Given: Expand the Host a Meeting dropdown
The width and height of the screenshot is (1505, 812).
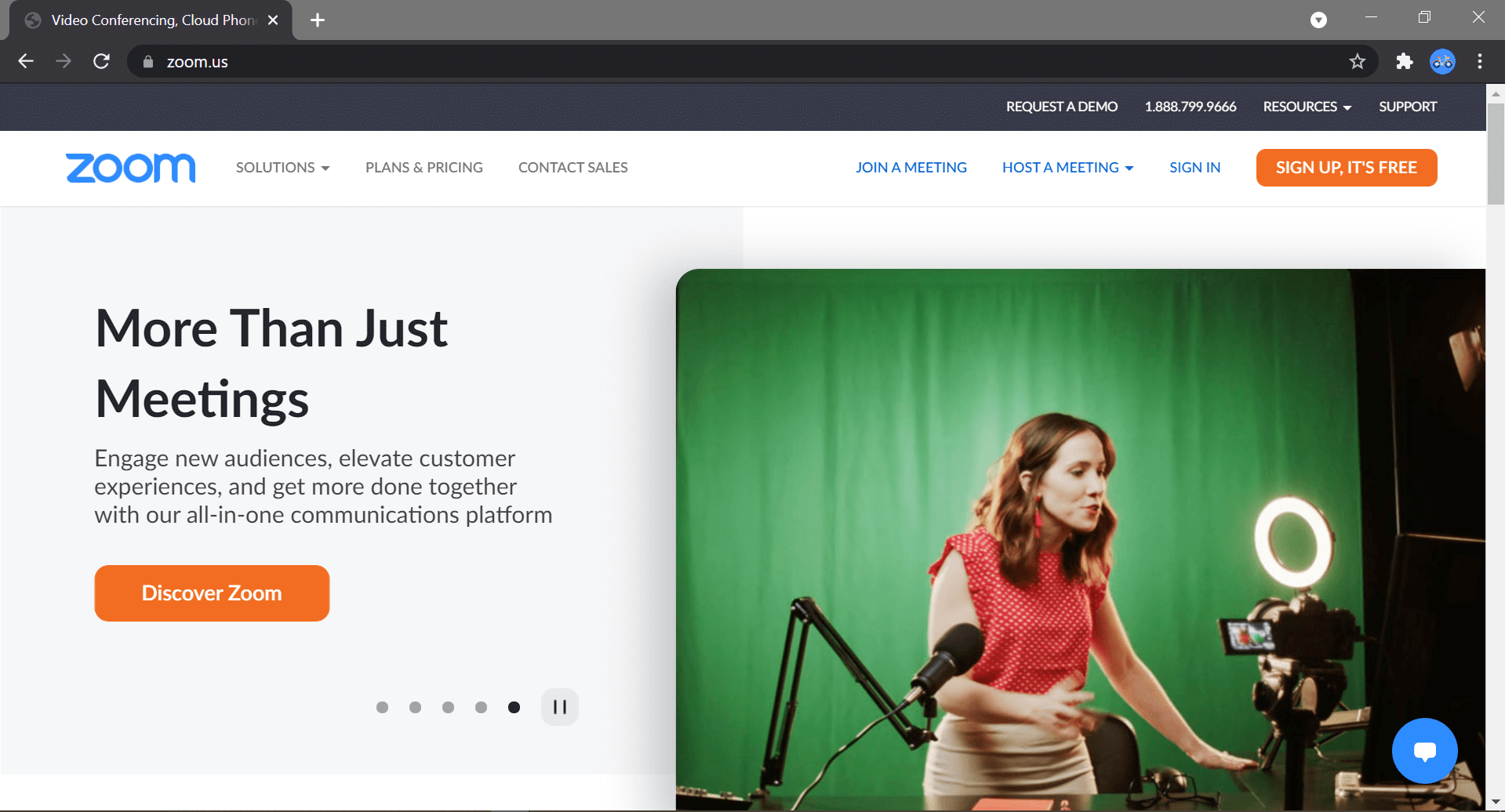Looking at the screenshot, I should pos(1068,168).
